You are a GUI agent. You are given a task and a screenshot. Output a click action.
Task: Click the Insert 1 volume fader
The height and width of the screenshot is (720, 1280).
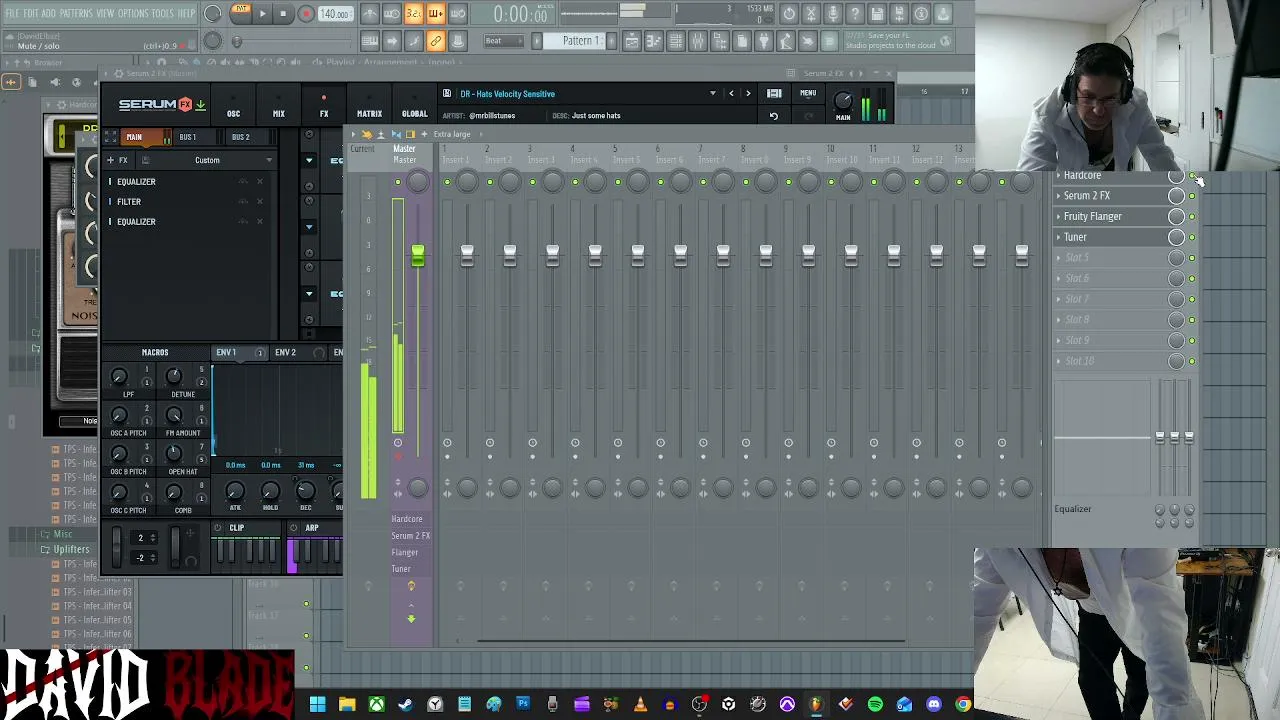click(467, 256)
